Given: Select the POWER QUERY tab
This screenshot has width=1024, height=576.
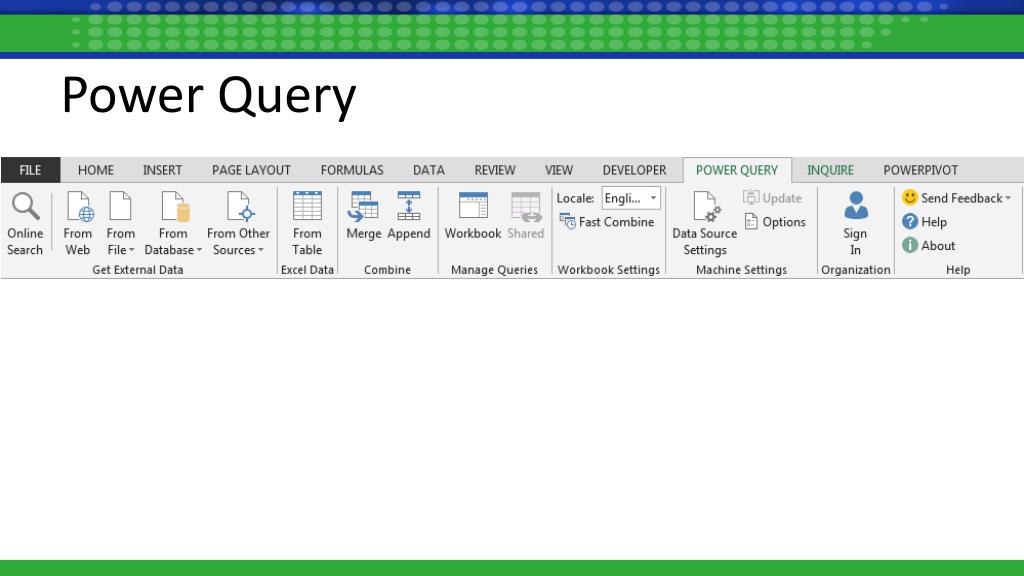Looking at the screenshot, I should [x=737, y=170].
